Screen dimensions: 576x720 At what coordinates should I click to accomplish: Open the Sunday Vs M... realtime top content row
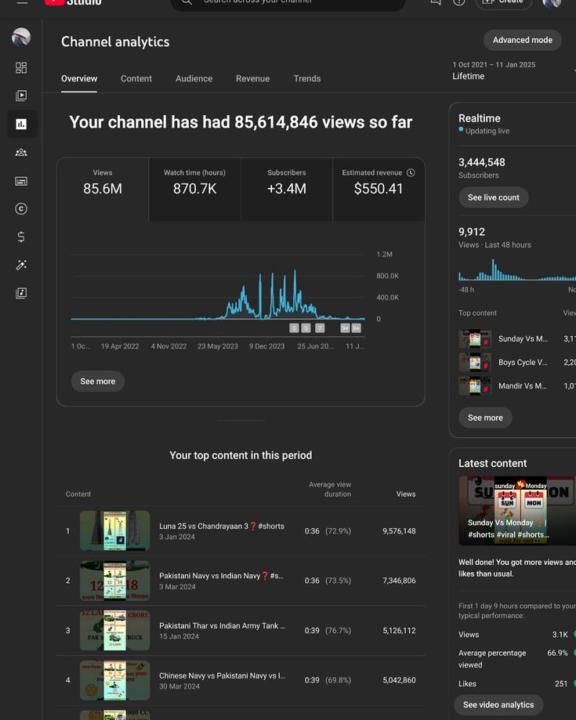click(517, 339)
